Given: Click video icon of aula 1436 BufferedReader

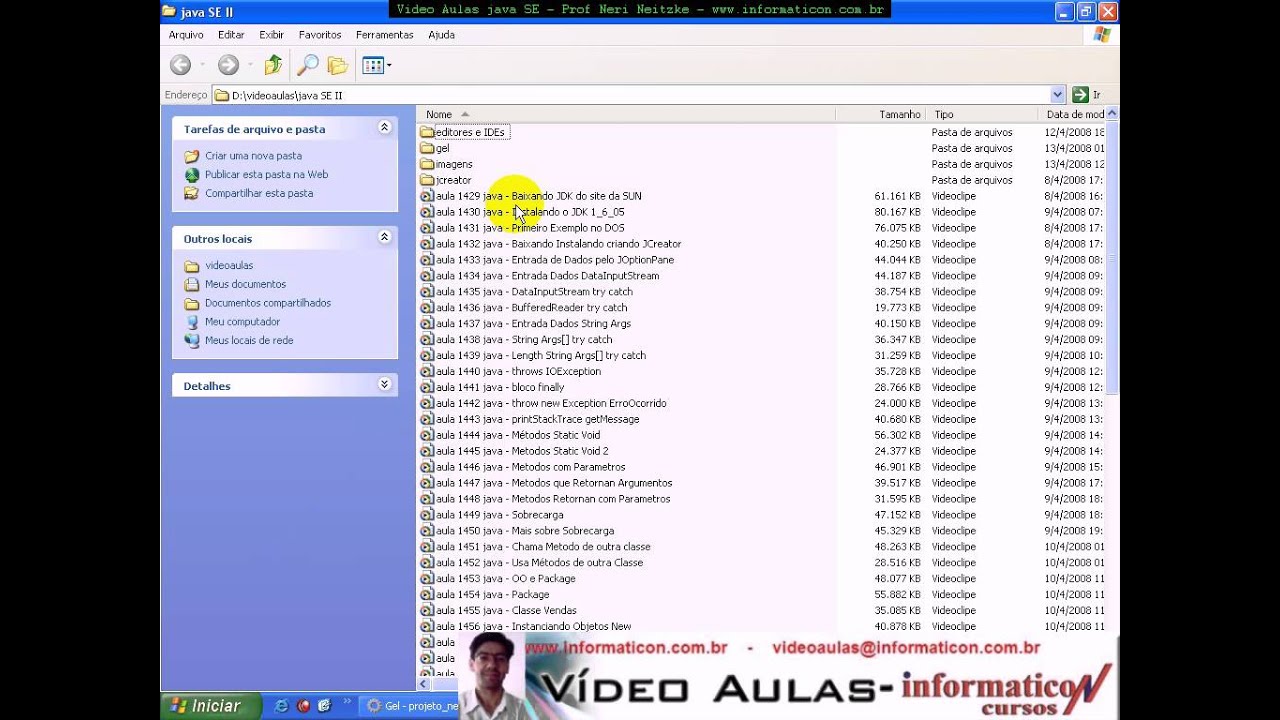Looking at the screenshot, I should [427, 308].
